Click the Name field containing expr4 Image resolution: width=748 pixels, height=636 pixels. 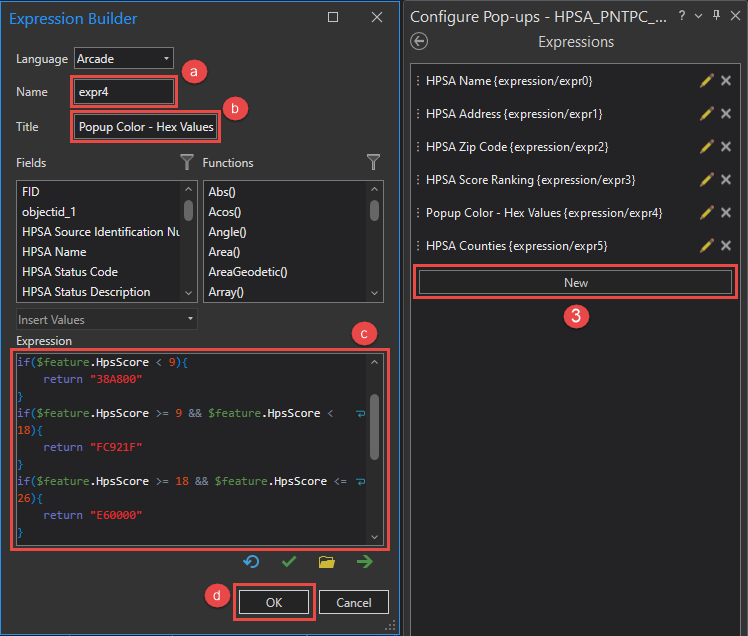point(124,92)
